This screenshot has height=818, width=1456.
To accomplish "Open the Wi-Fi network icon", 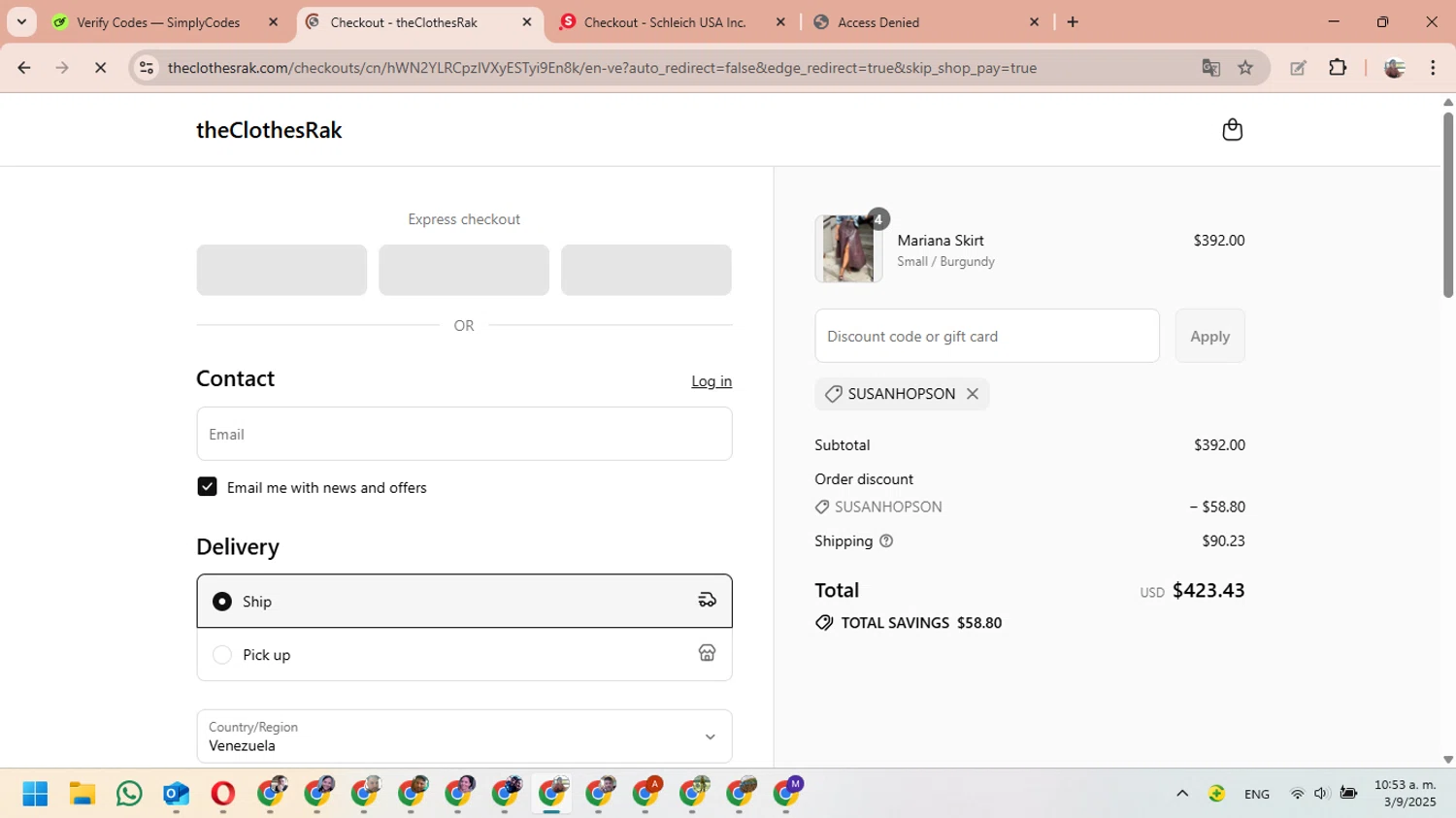I will 1297,794.
